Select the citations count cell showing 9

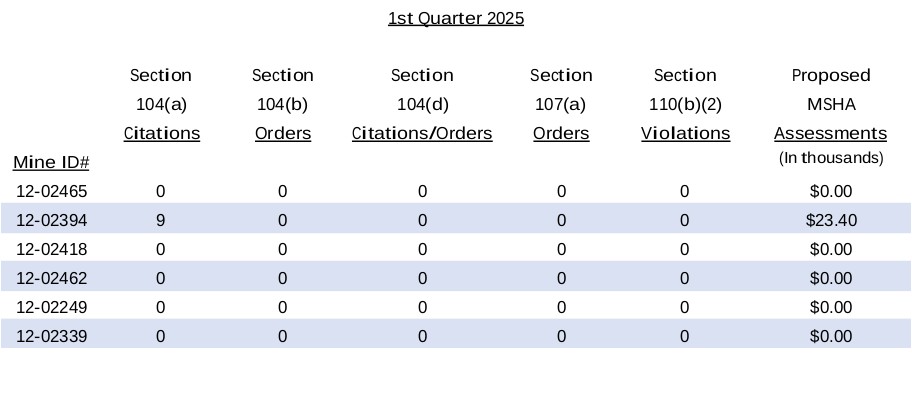pos(160,220)
